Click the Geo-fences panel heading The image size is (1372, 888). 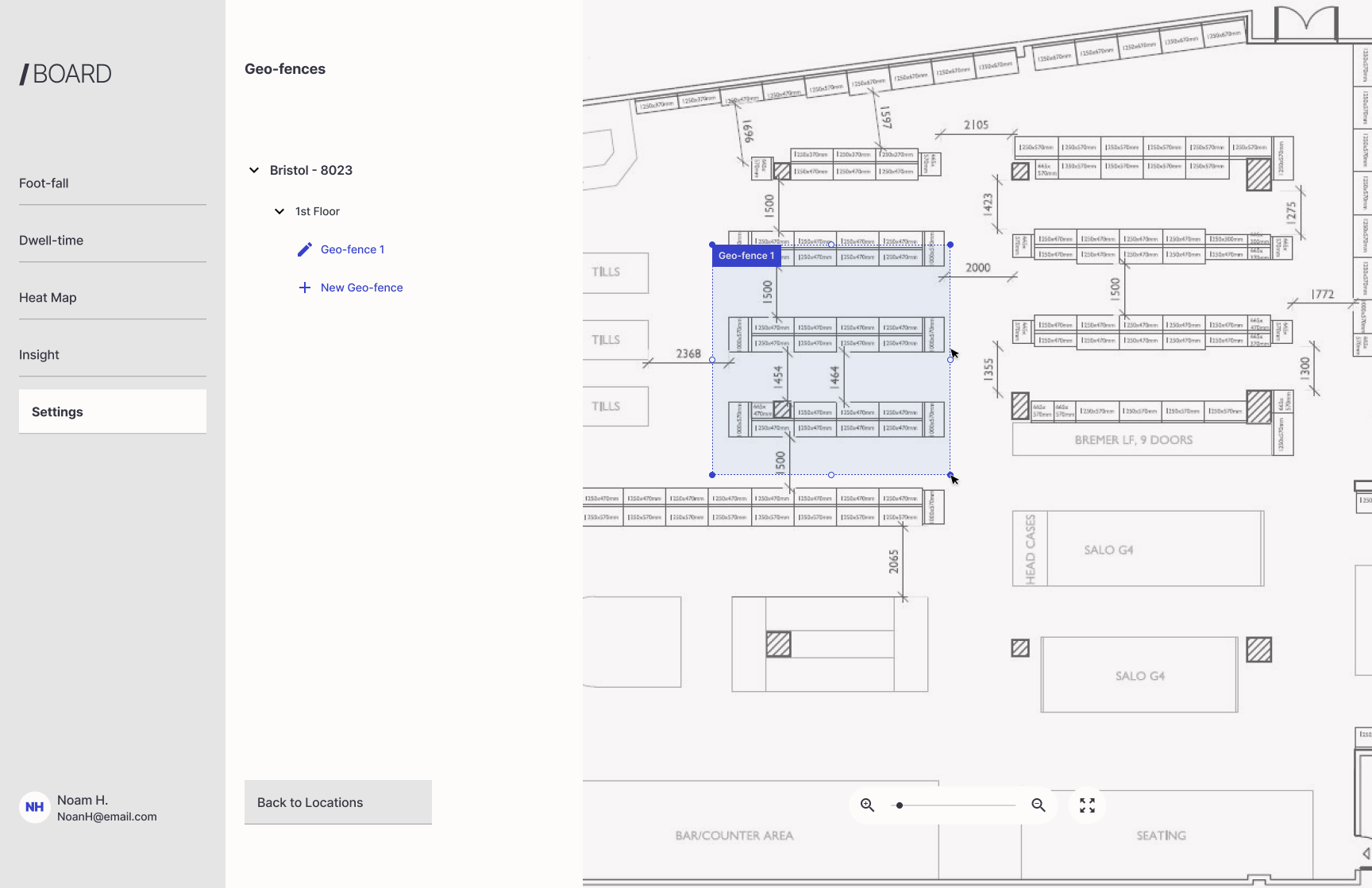(x=285, y=69)
